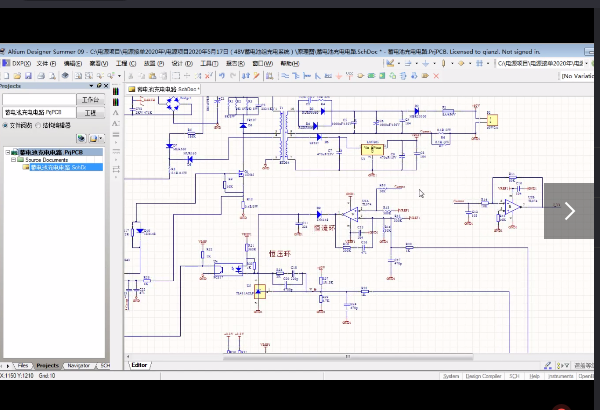The height and width of the screenshot is (410, 600).
Task: Click the Help status bar button
Action: pyautogui.click(x=534, y=376)
